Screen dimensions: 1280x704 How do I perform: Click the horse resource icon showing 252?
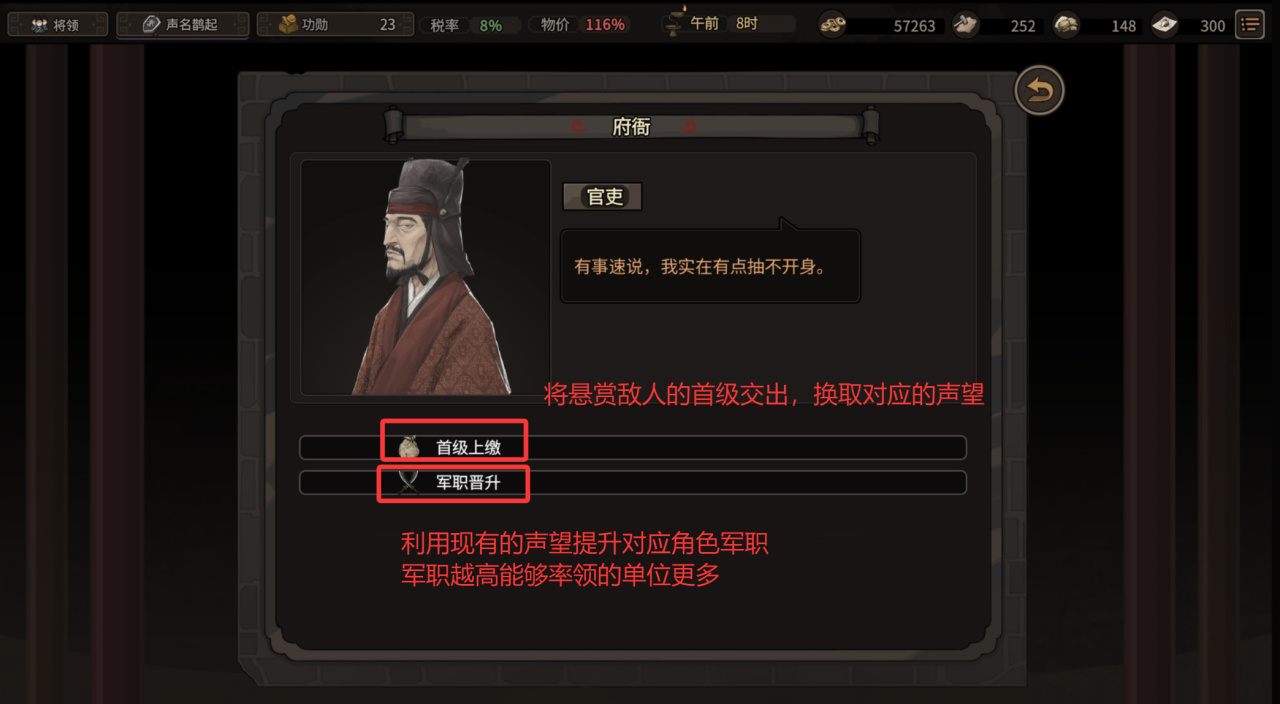964,25
